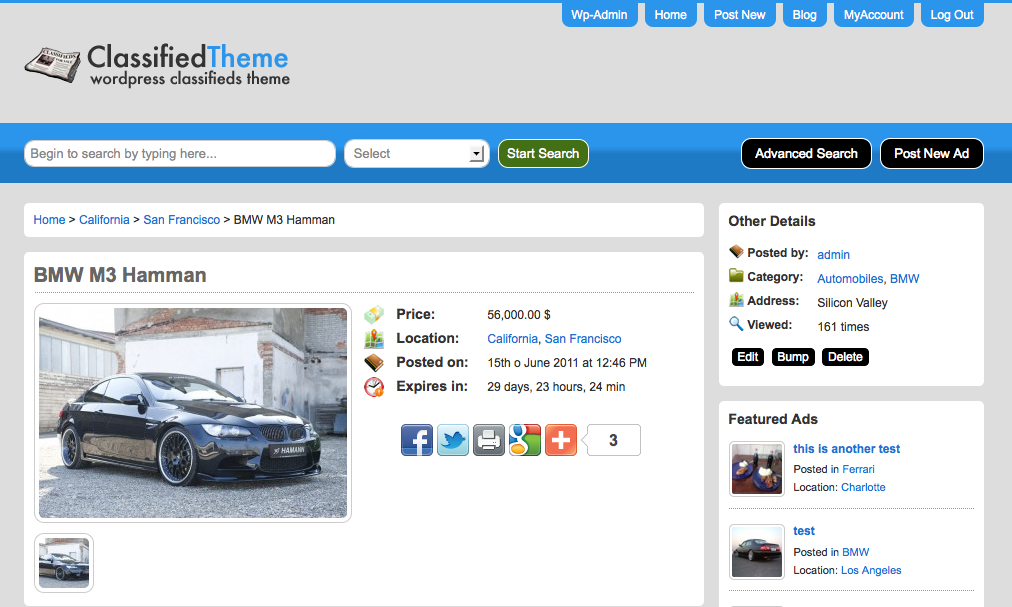Click the price 56,000.00 $
Screen dimensions: 1012x607
pyautogui.click(x=518, y=314)
